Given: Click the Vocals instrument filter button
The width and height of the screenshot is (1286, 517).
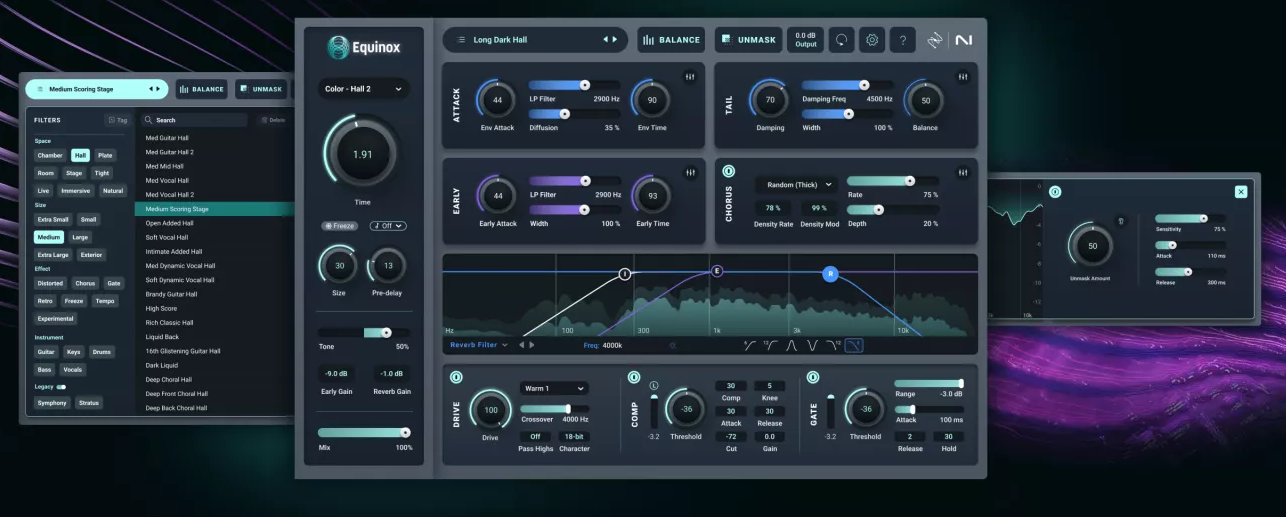Looking at the screenshot, I should (73, 369).
